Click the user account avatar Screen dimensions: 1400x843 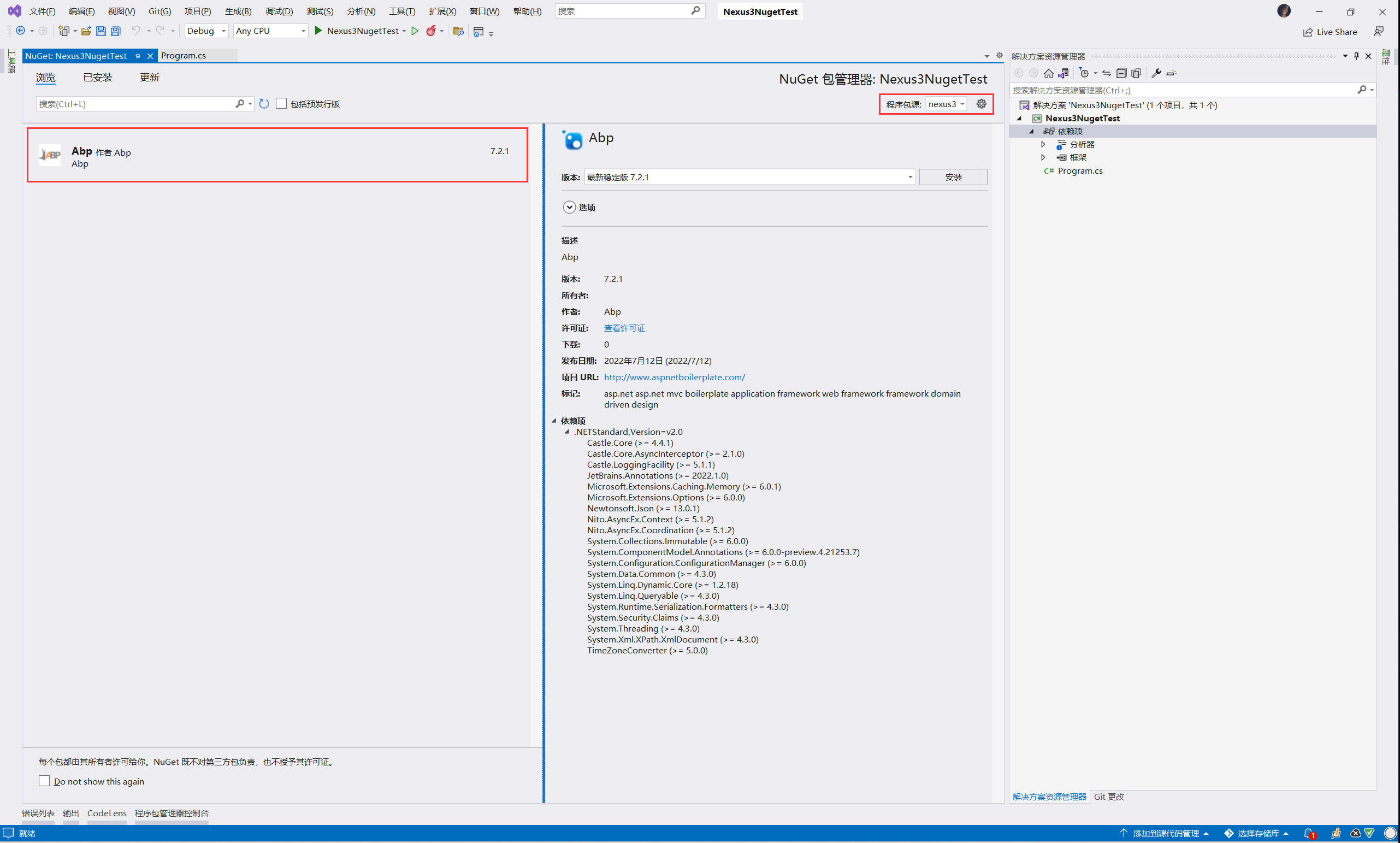1284,11
